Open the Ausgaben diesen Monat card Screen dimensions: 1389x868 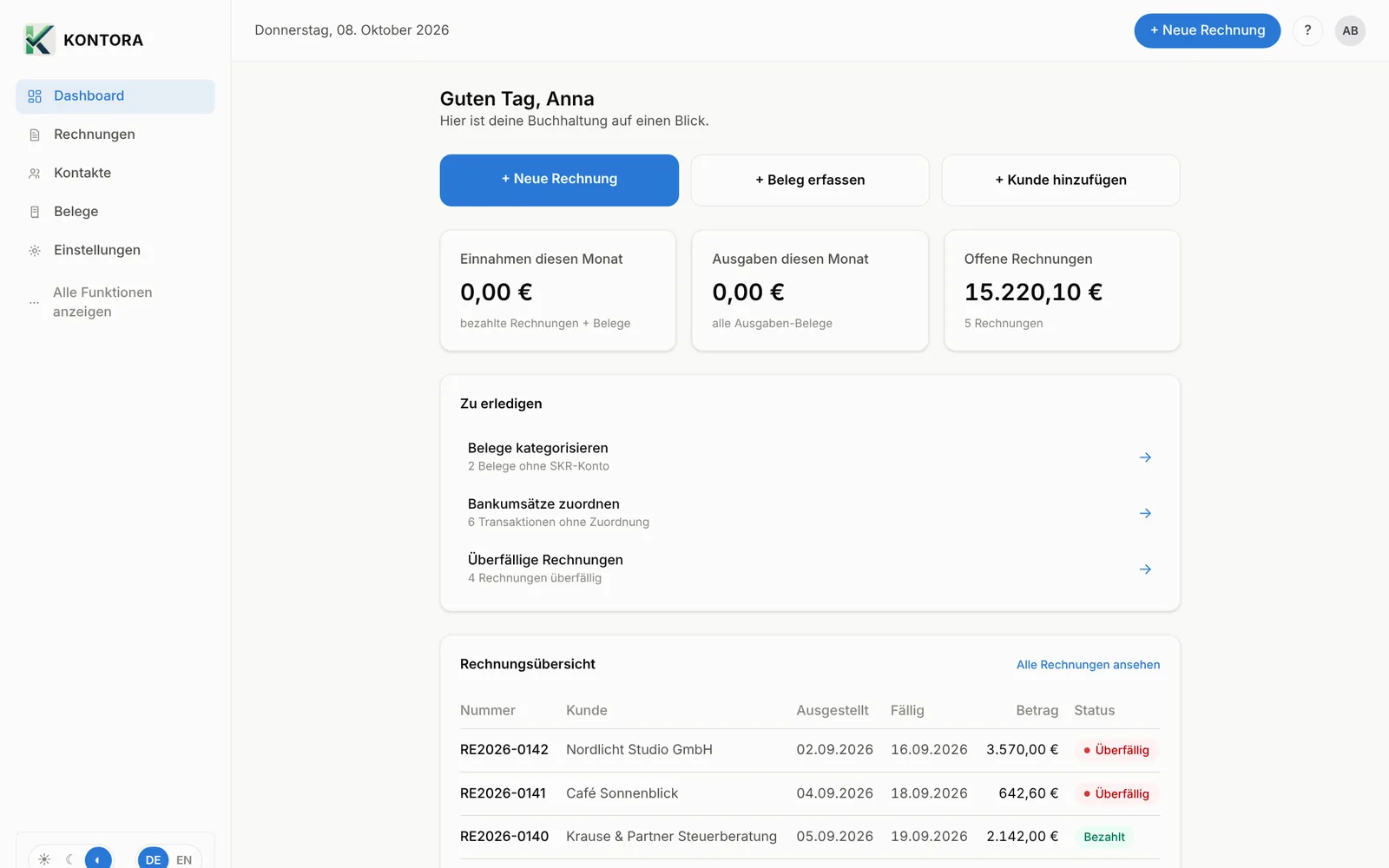pyautogui.click(x=810, y=291)
